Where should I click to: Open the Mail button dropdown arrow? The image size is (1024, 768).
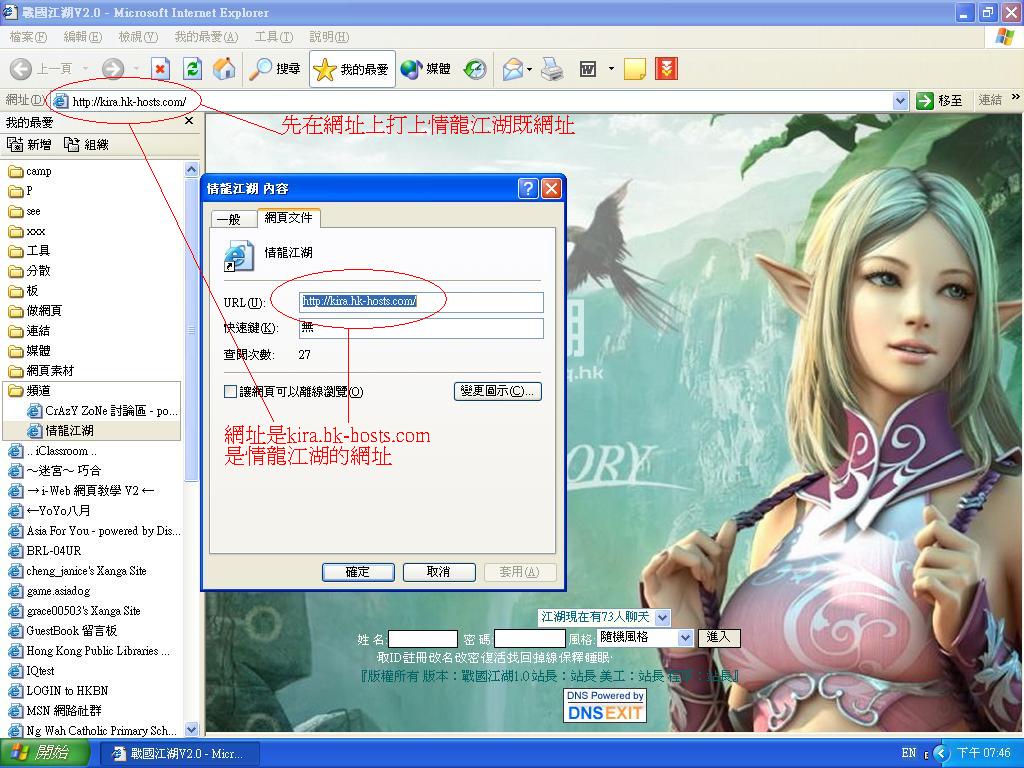coord(529,69)
